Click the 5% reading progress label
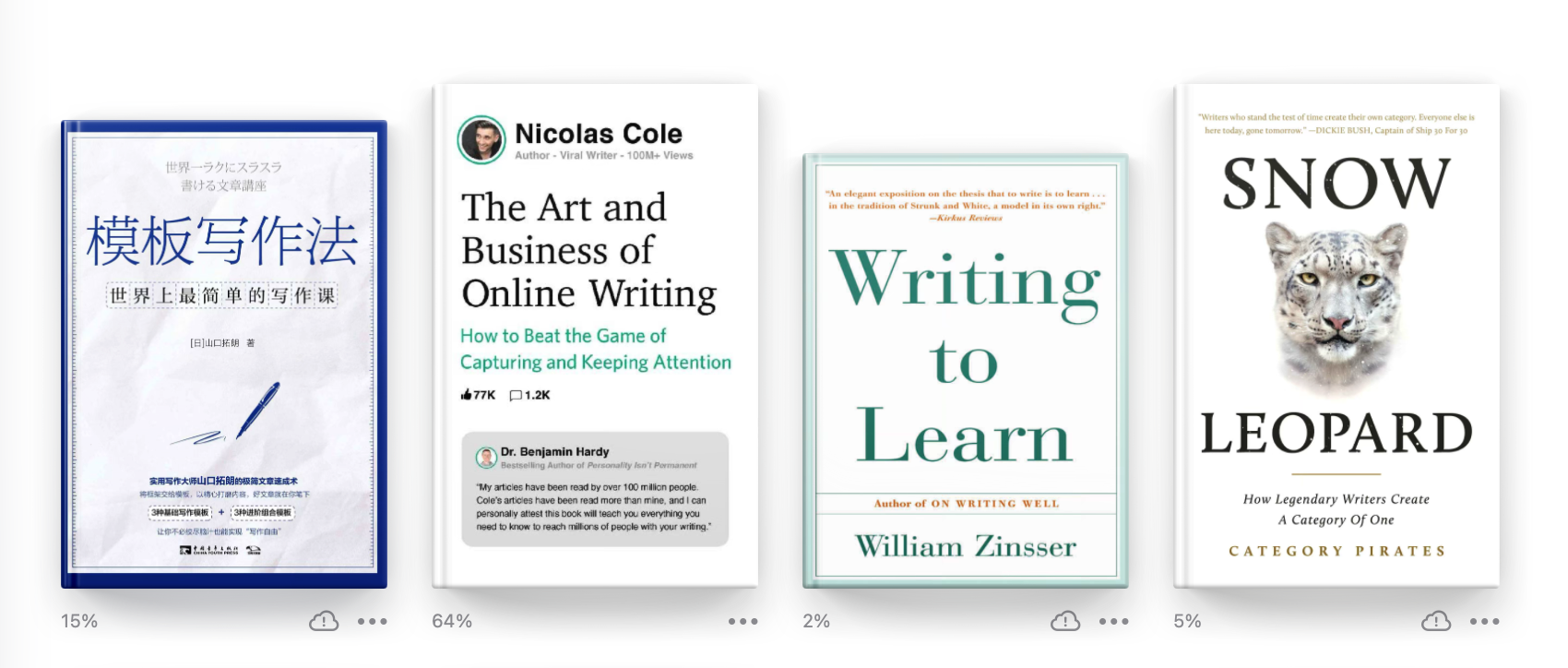This screenshot has height=668, width=1568. click(1187, 621)
